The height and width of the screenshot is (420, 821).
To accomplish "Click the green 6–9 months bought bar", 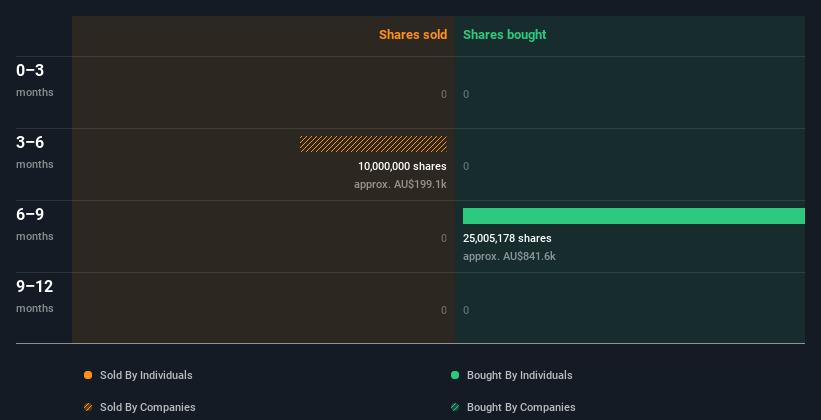I will [x=634, y=216].
